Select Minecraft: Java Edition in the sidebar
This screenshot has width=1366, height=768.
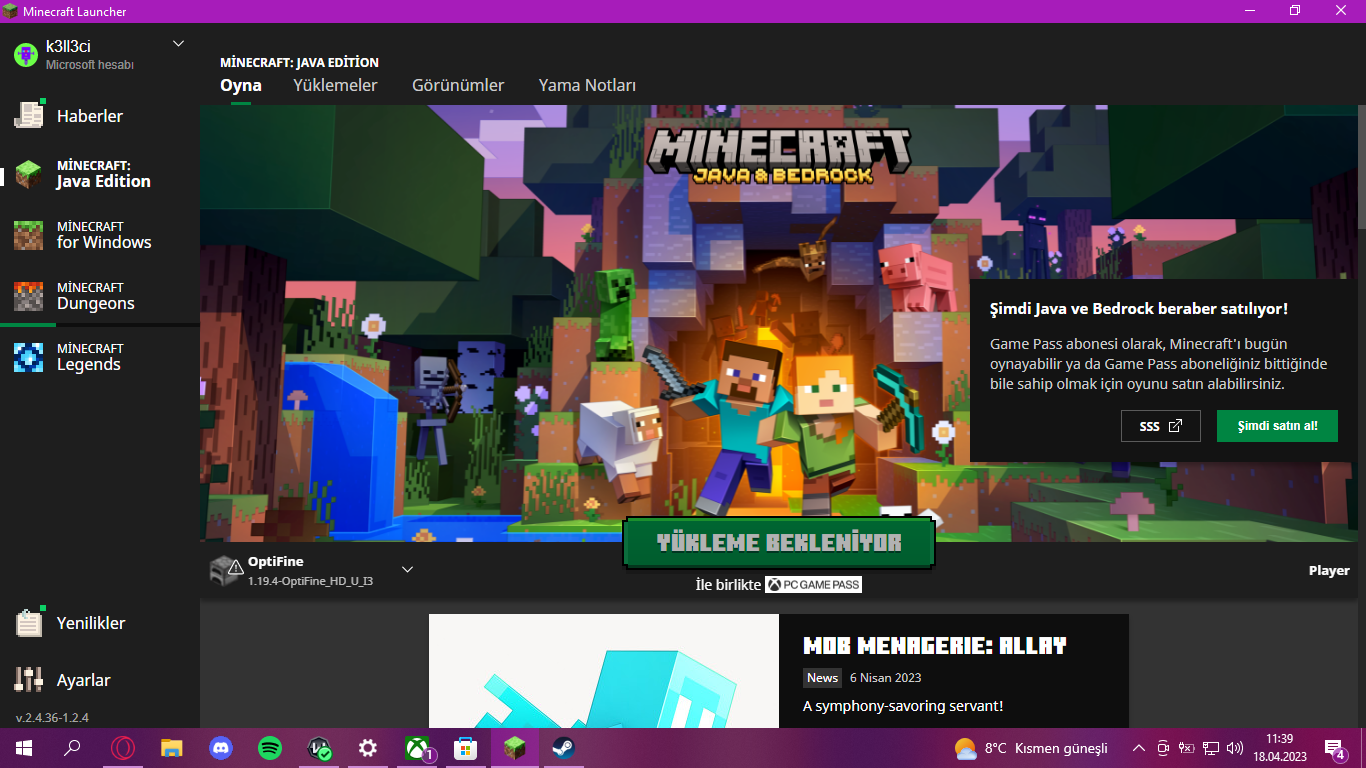pyautogui.click(x=99, y=174)
